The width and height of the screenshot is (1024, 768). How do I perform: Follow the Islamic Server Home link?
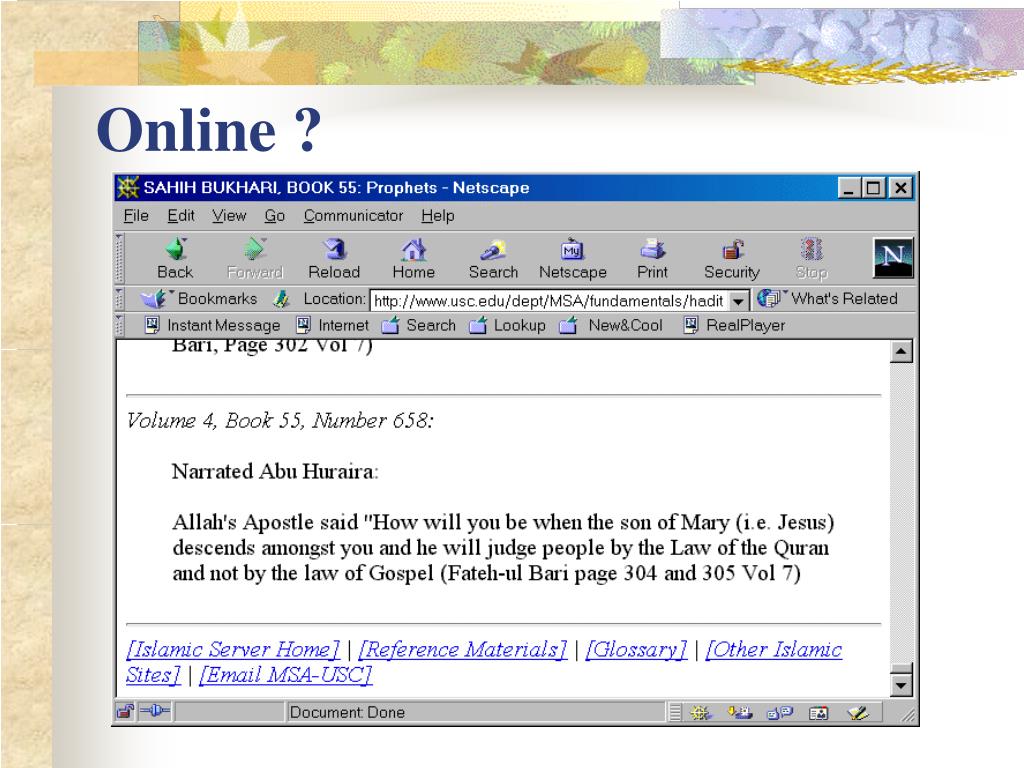click(x=233, y=649)
